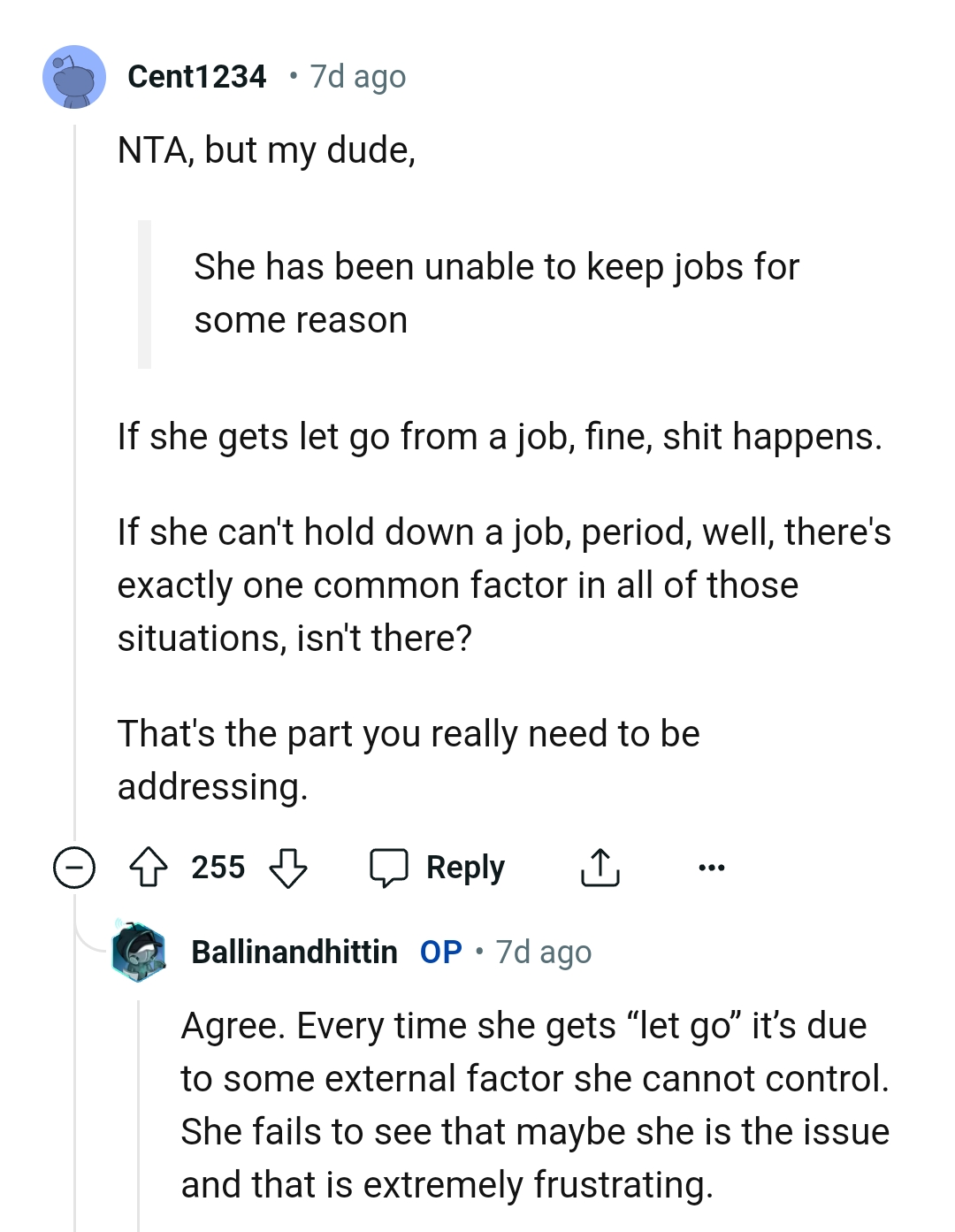955x1232 pixels.
Task: Select the '7d ago' timestamp on Cent1234's comment
Action: point(356,78)
